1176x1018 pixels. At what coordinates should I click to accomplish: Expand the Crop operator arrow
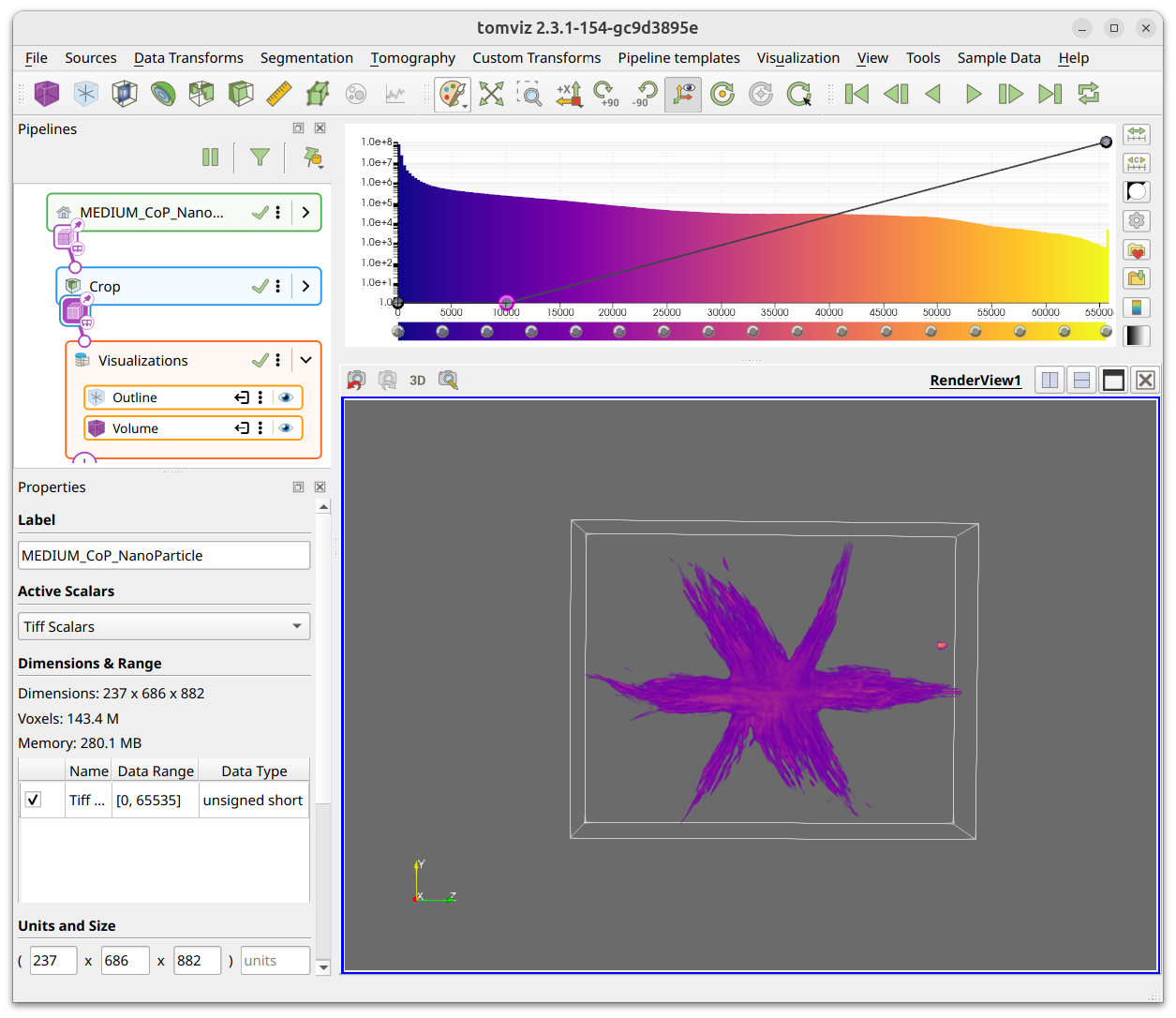click(305, 287)
